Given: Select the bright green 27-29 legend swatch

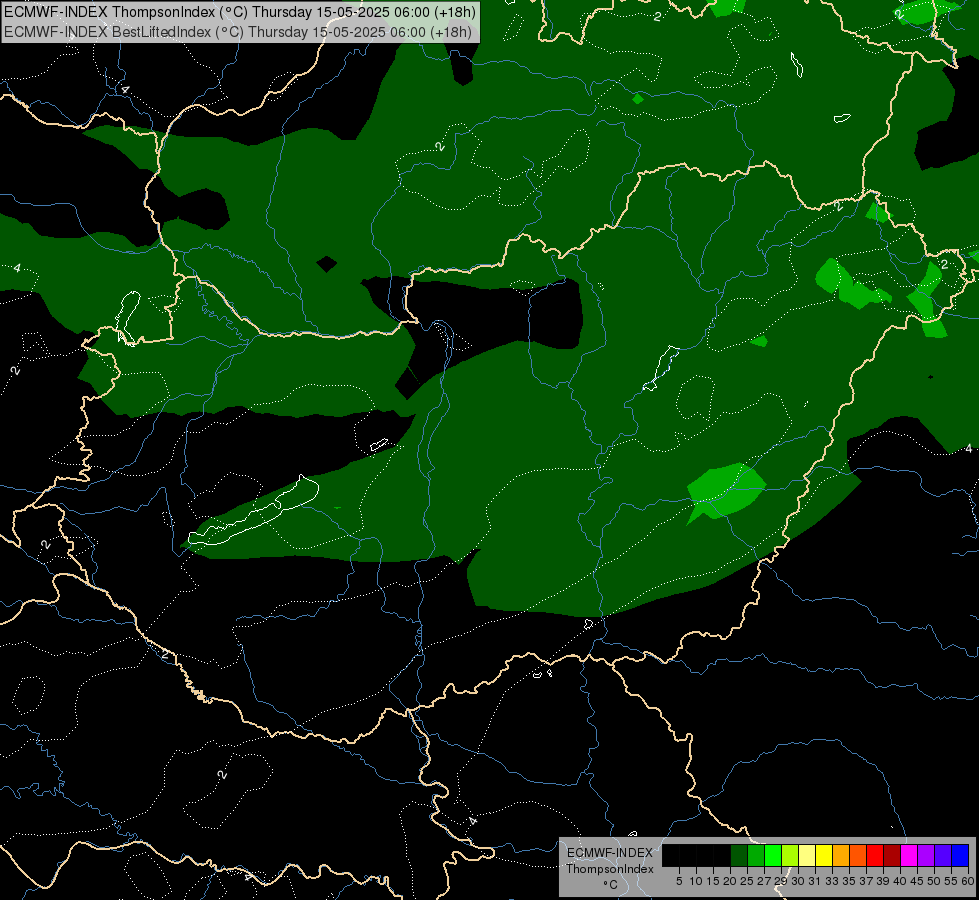Looking at the screenshot, I should [x=773, y=855].
